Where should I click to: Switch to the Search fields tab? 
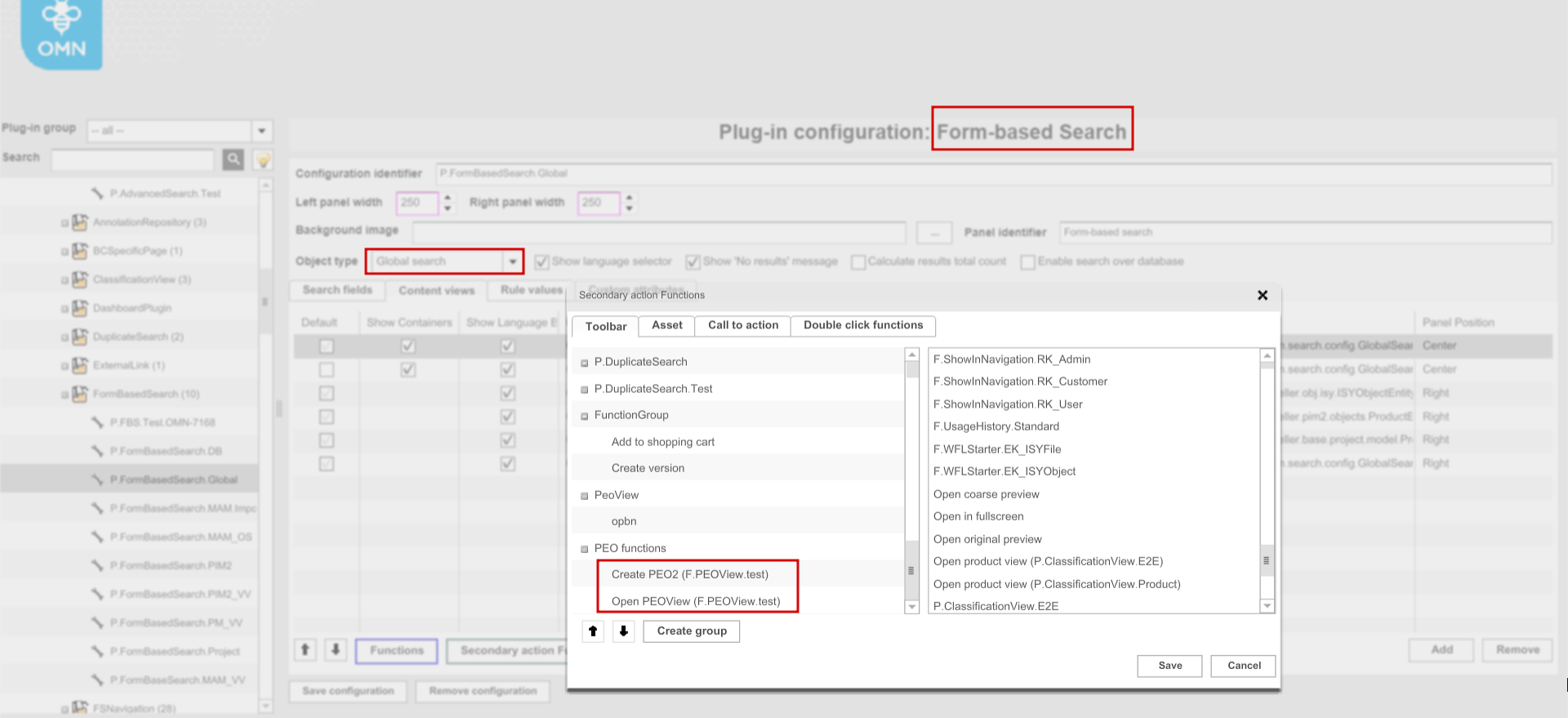pos(337,290)
